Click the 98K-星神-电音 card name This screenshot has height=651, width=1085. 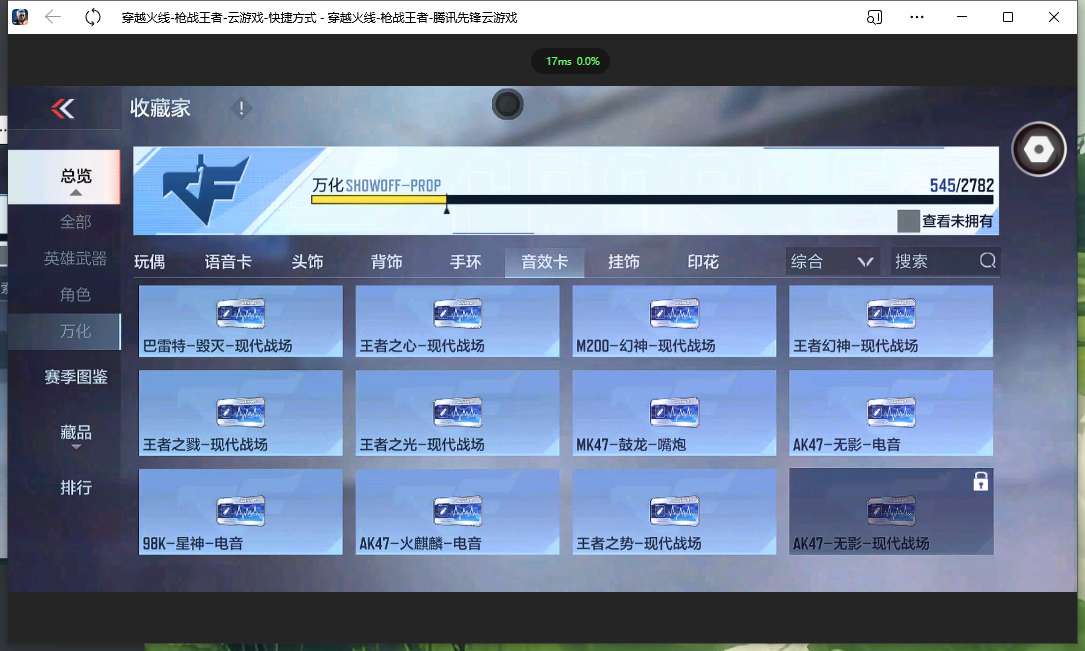(x=192, y=543)
